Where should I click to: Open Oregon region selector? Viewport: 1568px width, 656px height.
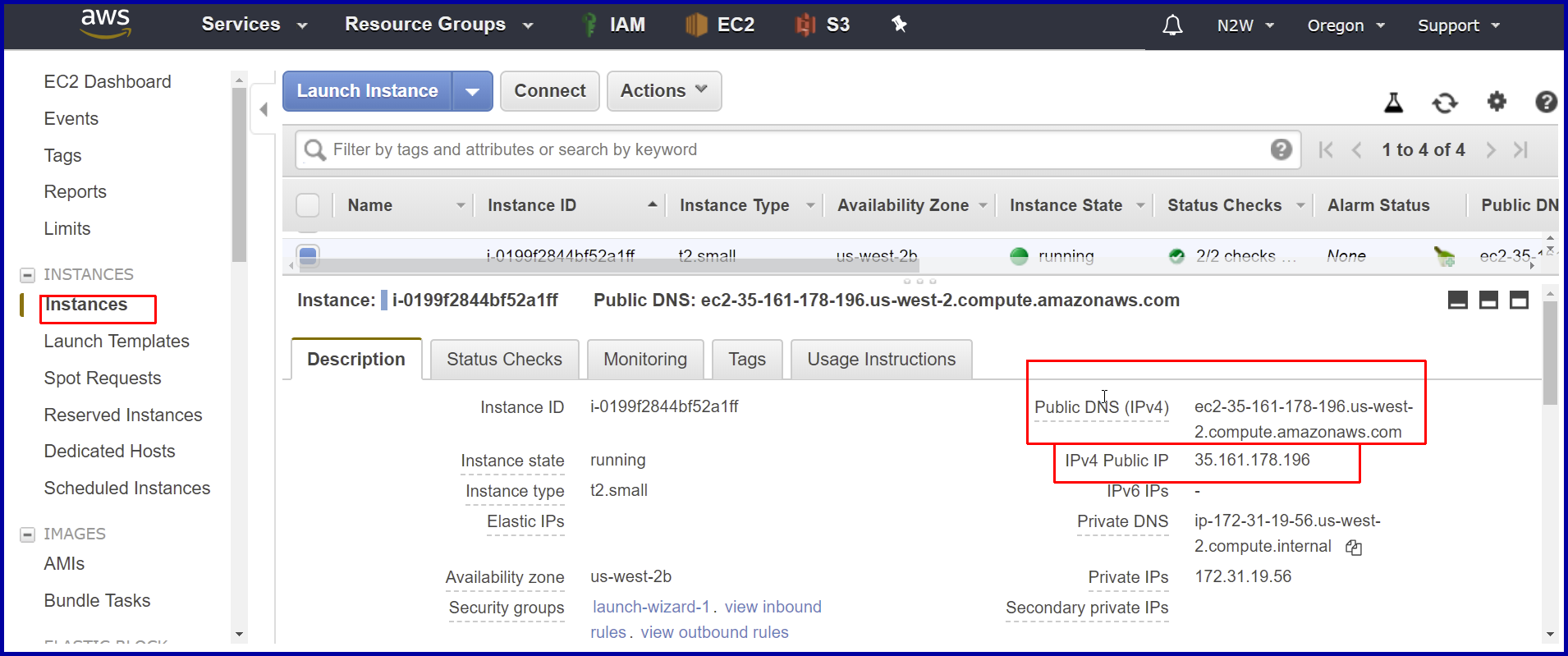1346,25
